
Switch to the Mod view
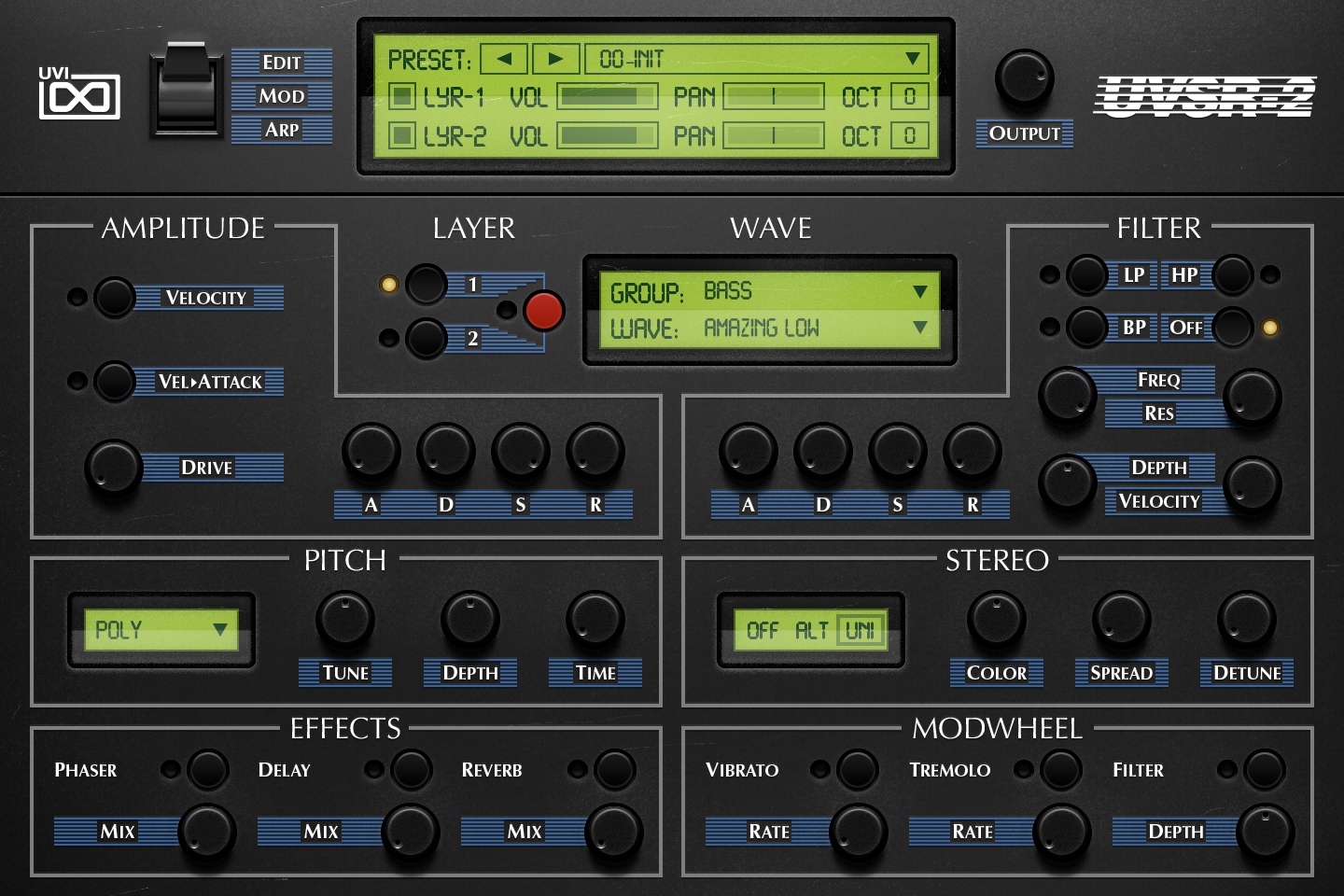(282, 96)
